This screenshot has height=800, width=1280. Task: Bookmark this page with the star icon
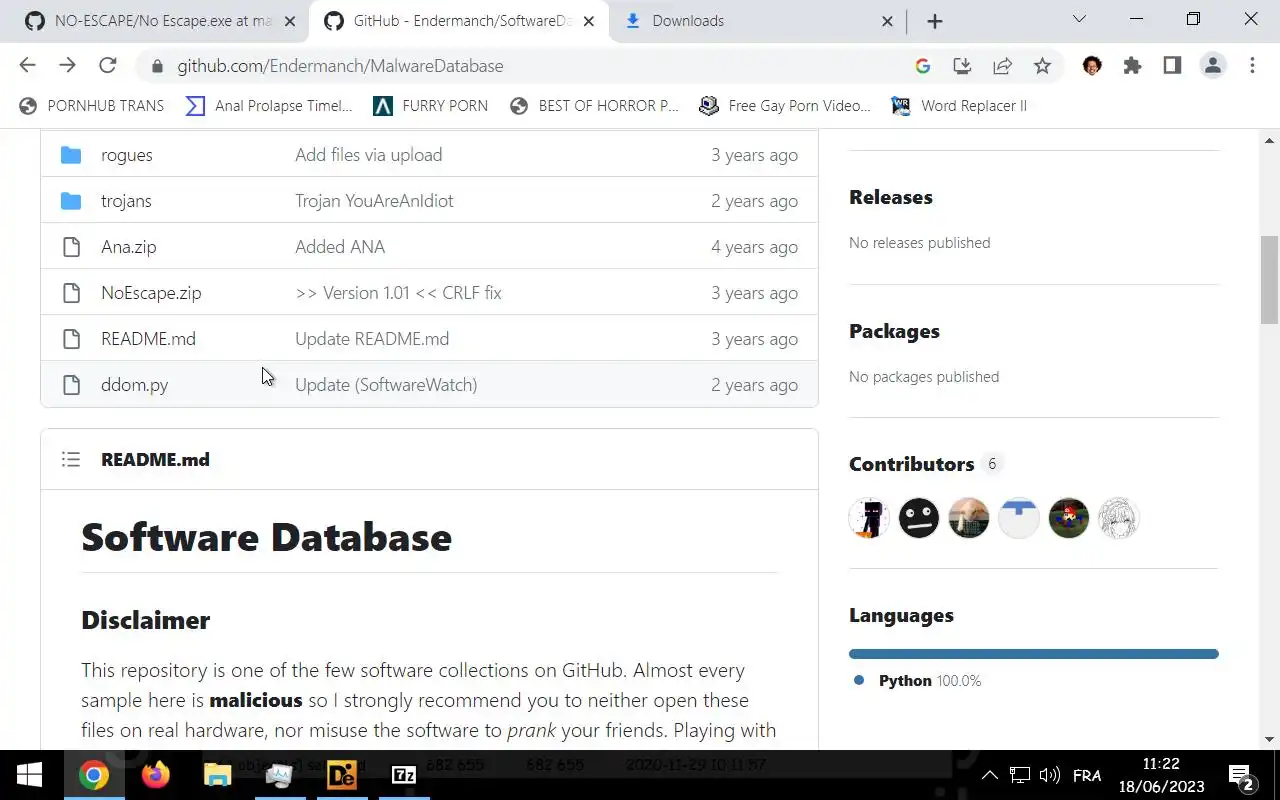click(1042, 66)
